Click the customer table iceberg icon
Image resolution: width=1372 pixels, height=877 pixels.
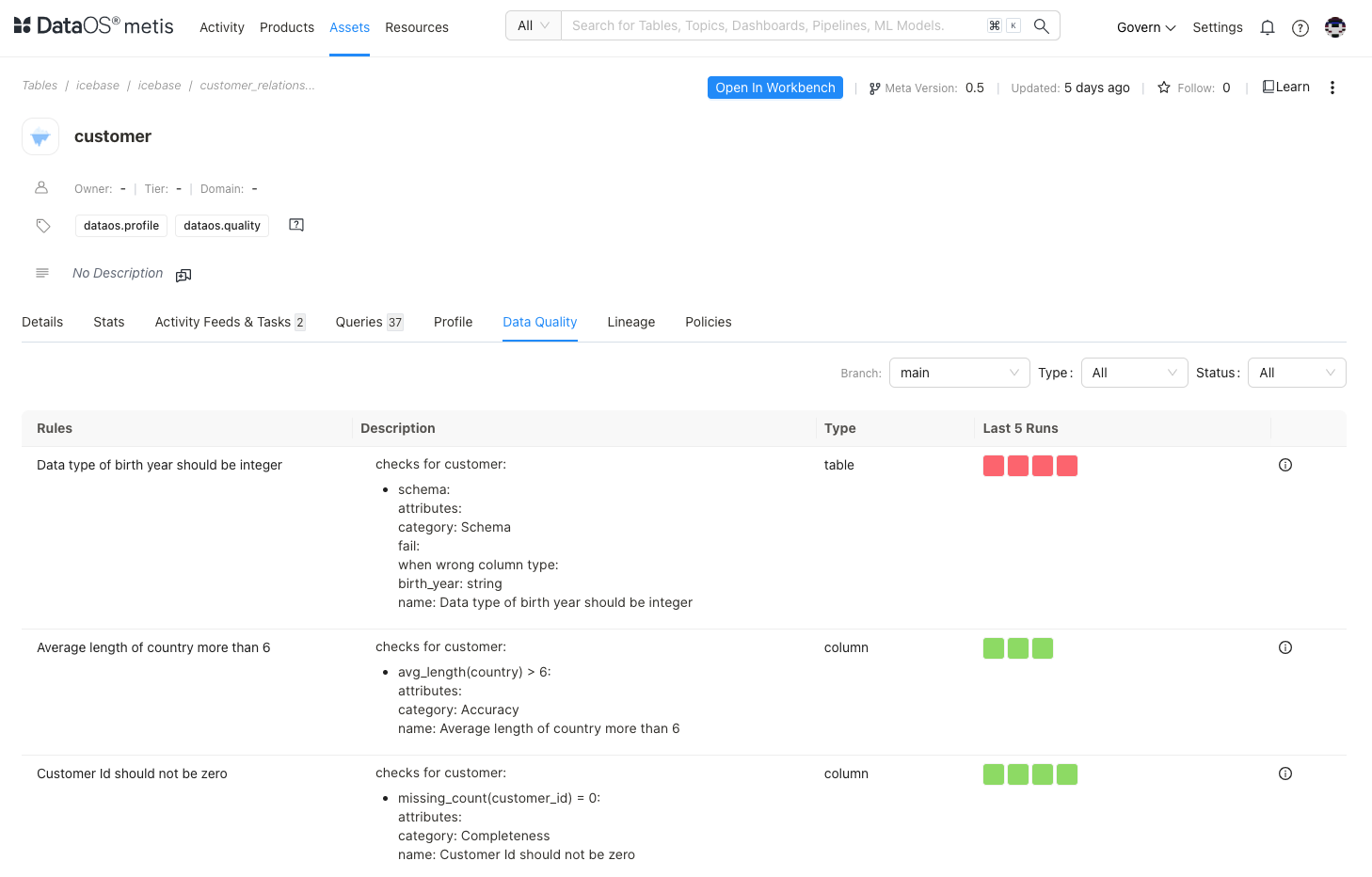pos(40,136)
